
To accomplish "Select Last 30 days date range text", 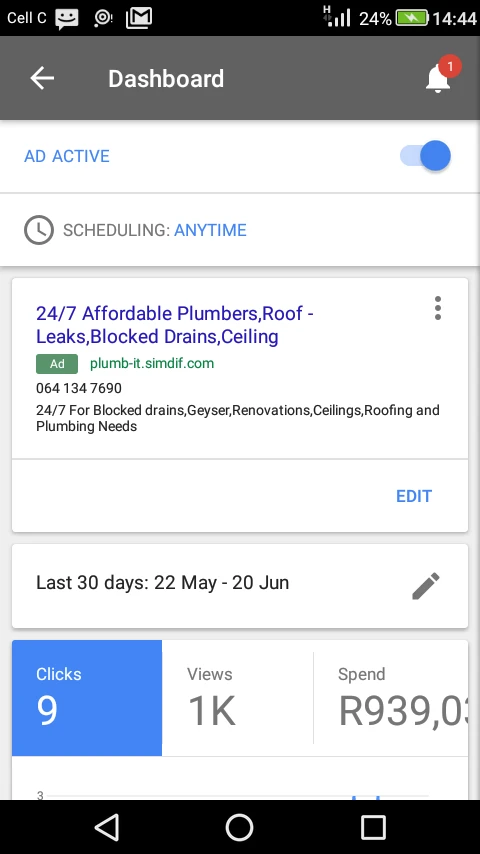I will click(162, 582).
